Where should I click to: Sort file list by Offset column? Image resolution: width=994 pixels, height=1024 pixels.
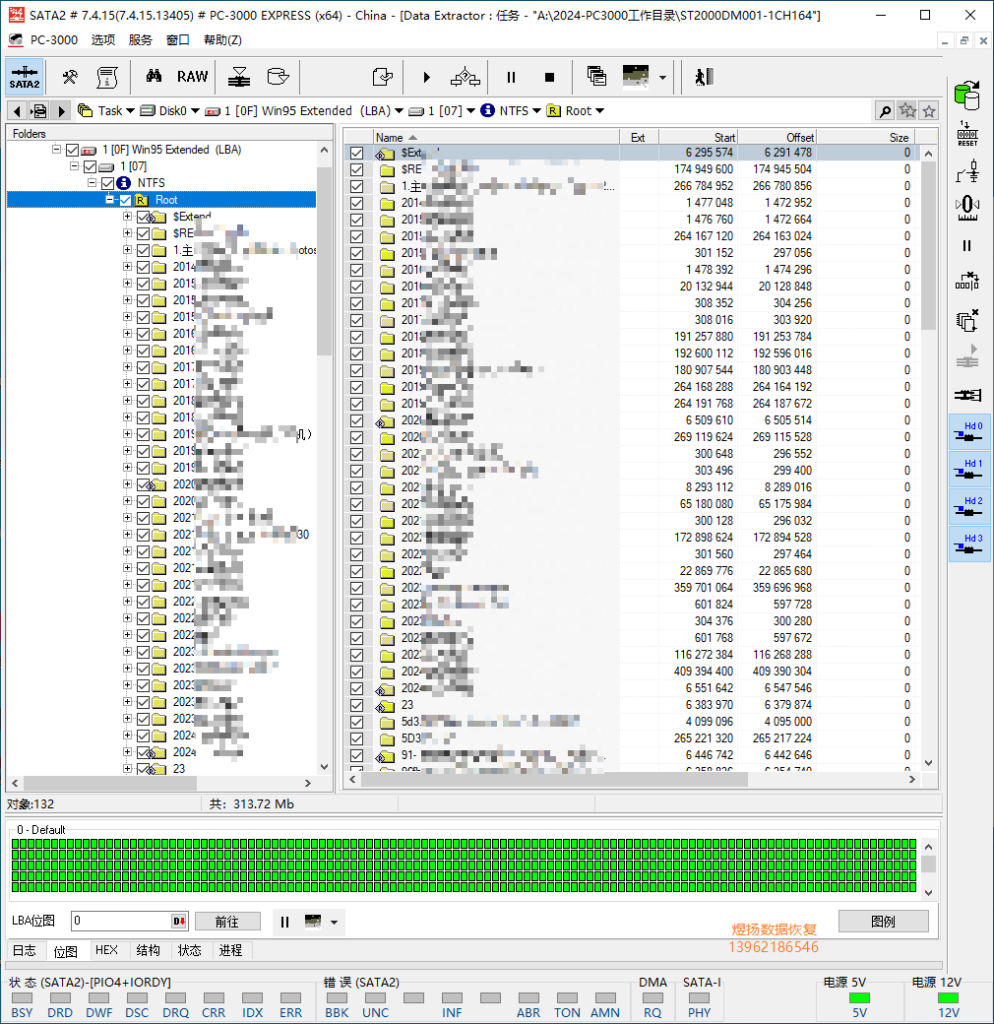pyautogui.click(x=777, y=137)
